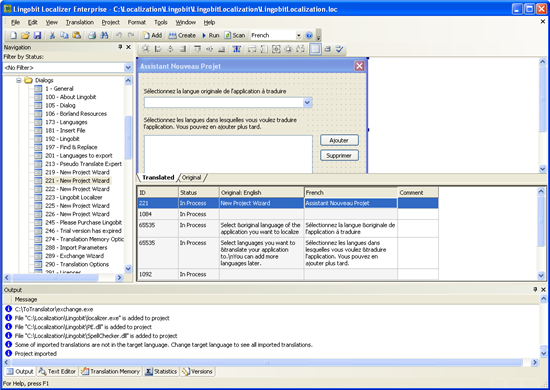Viewport: 550px width, 390px height.
Task: Close the Output panel
Action: click(x=543, y=289)
